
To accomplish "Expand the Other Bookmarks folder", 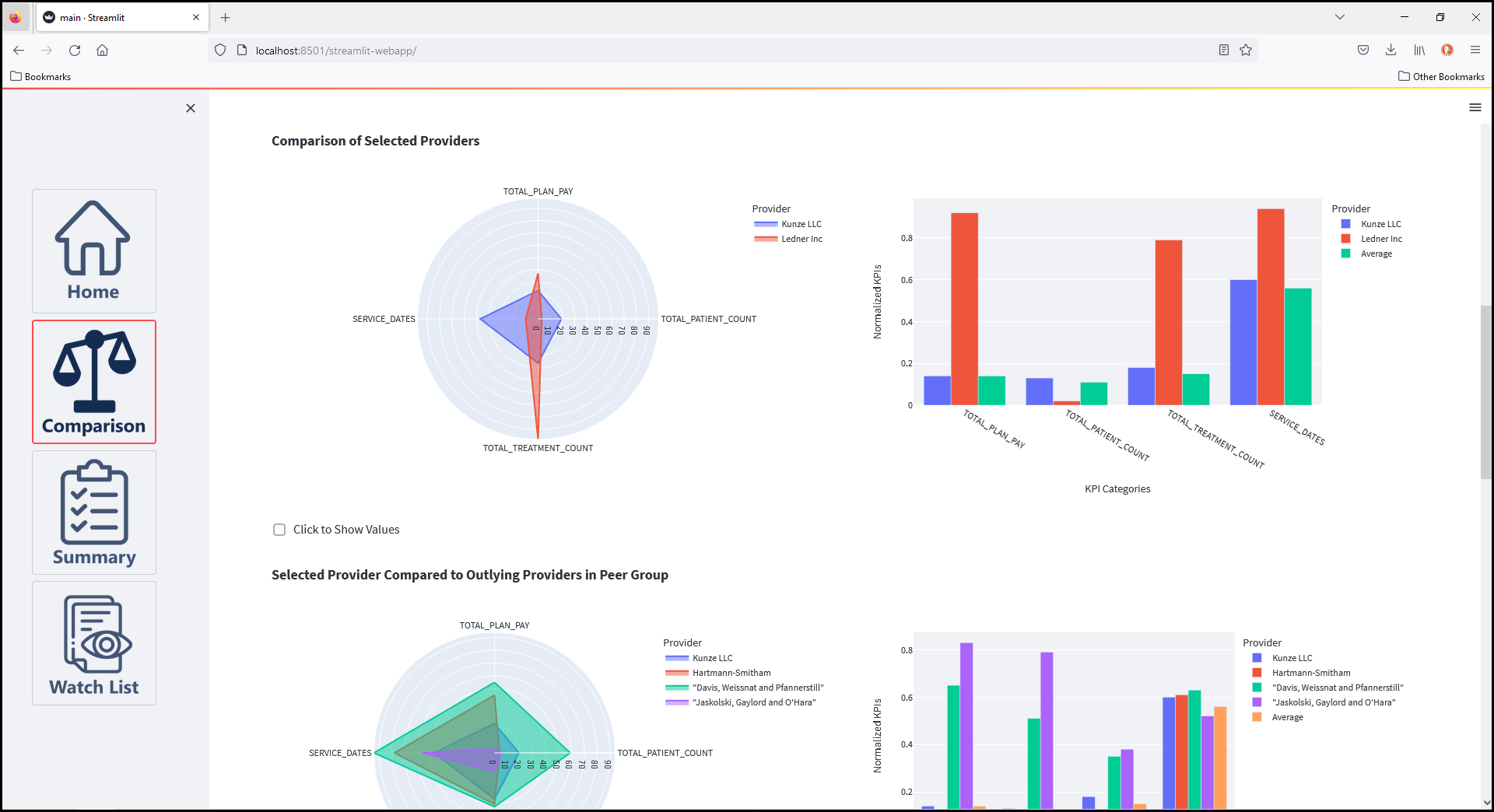I will 1441,76.
